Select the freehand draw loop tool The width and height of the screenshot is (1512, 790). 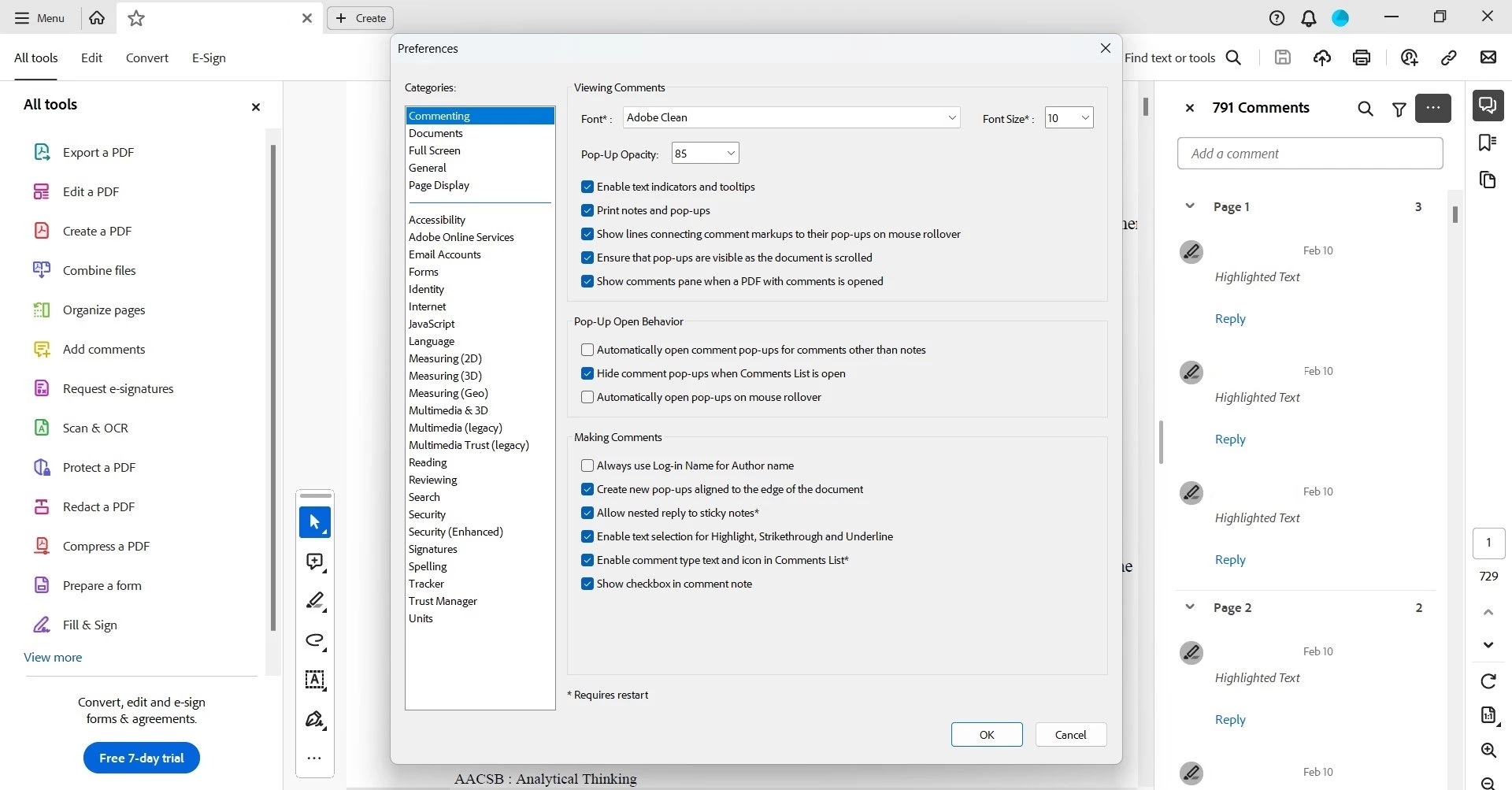(315, 640)
